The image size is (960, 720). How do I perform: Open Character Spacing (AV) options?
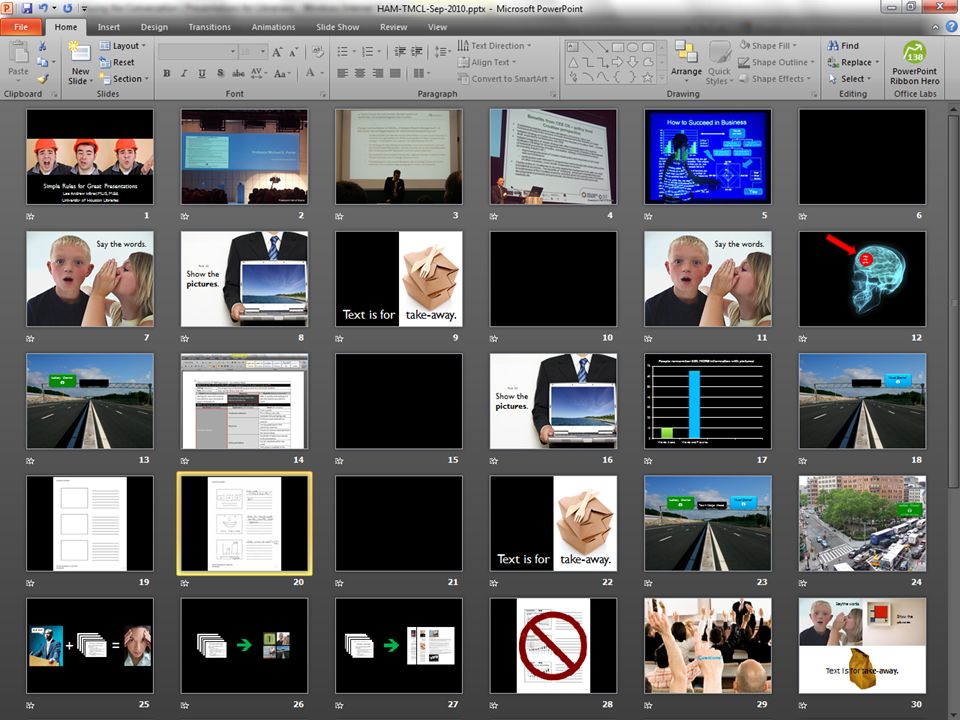click(x=258, y=73)
